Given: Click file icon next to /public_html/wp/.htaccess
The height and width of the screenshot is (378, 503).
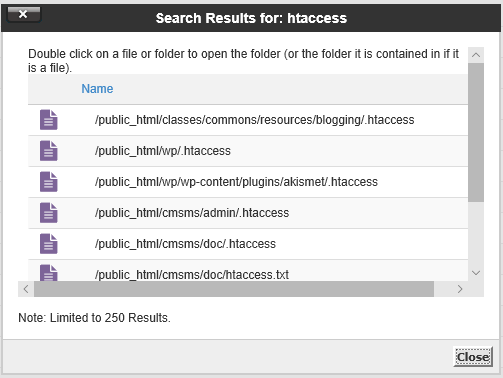Looking at the screenshot, I should (49, 151).
